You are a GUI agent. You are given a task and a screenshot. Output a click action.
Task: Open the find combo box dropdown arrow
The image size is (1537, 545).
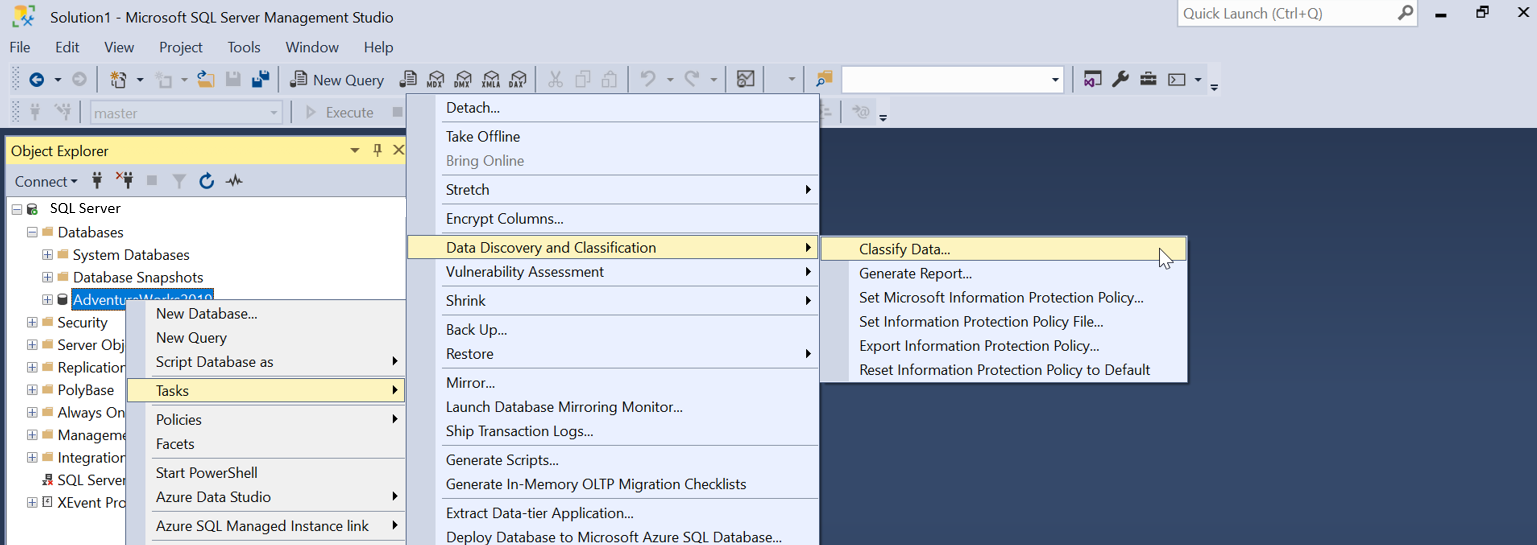coord(1055,80)
